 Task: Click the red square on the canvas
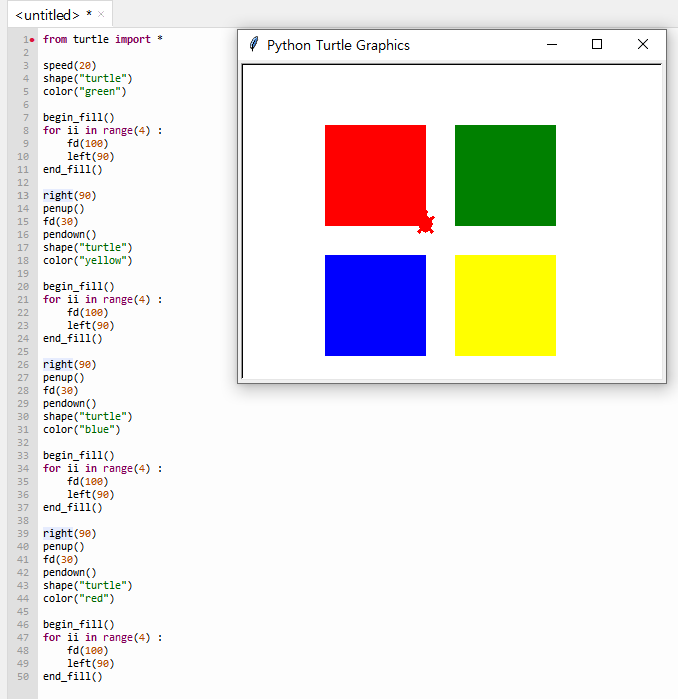pos(375,175)
